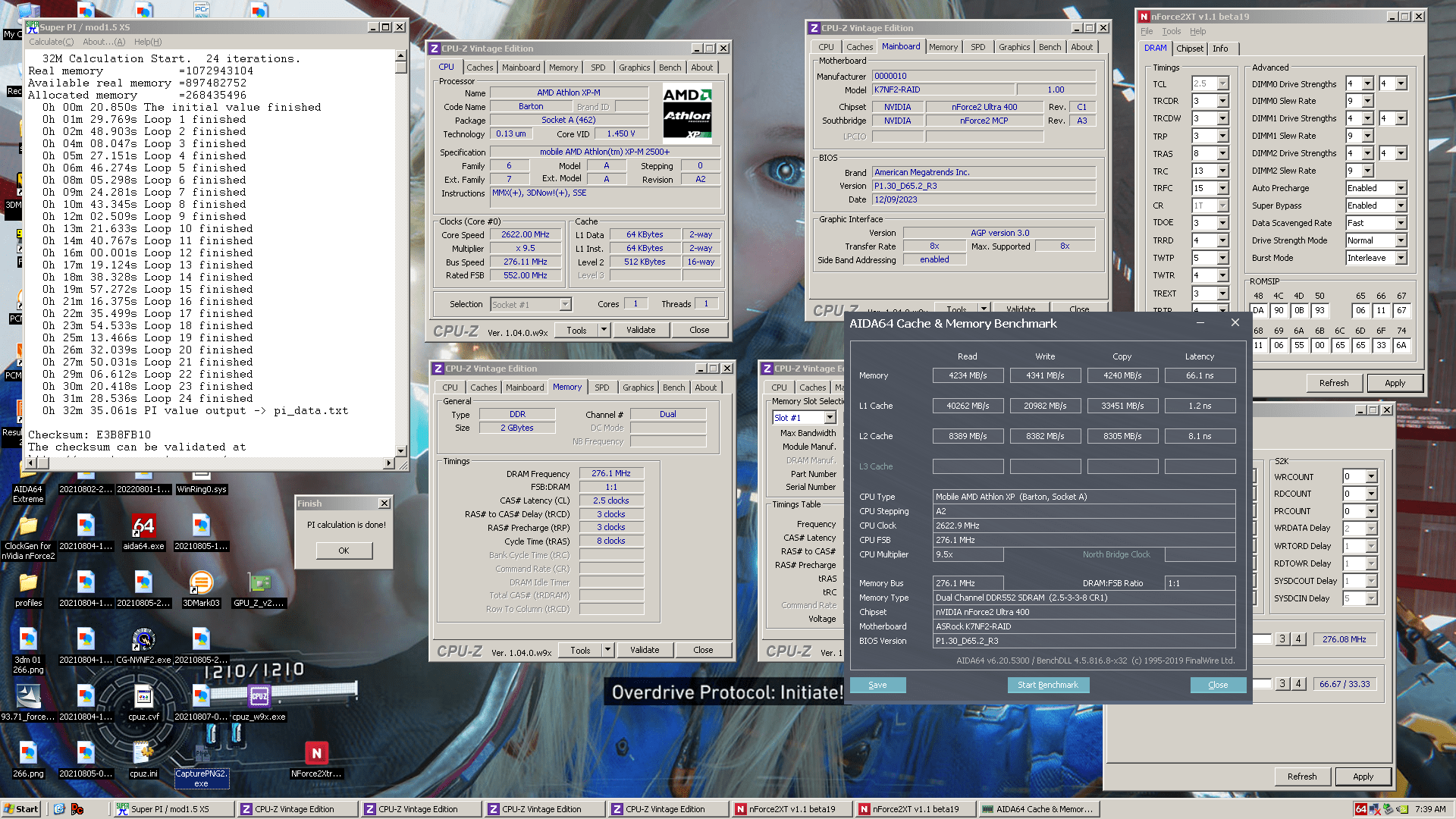
Task: Open the GPU_Z_v2 desktop icon
Action: [259, 589]
